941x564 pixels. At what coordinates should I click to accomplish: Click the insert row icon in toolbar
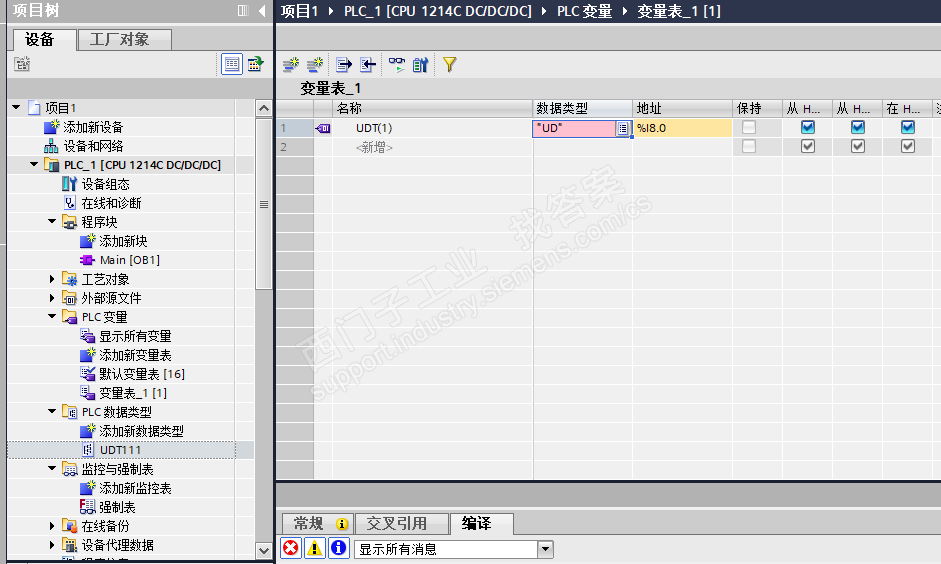(x=291, y=64)
